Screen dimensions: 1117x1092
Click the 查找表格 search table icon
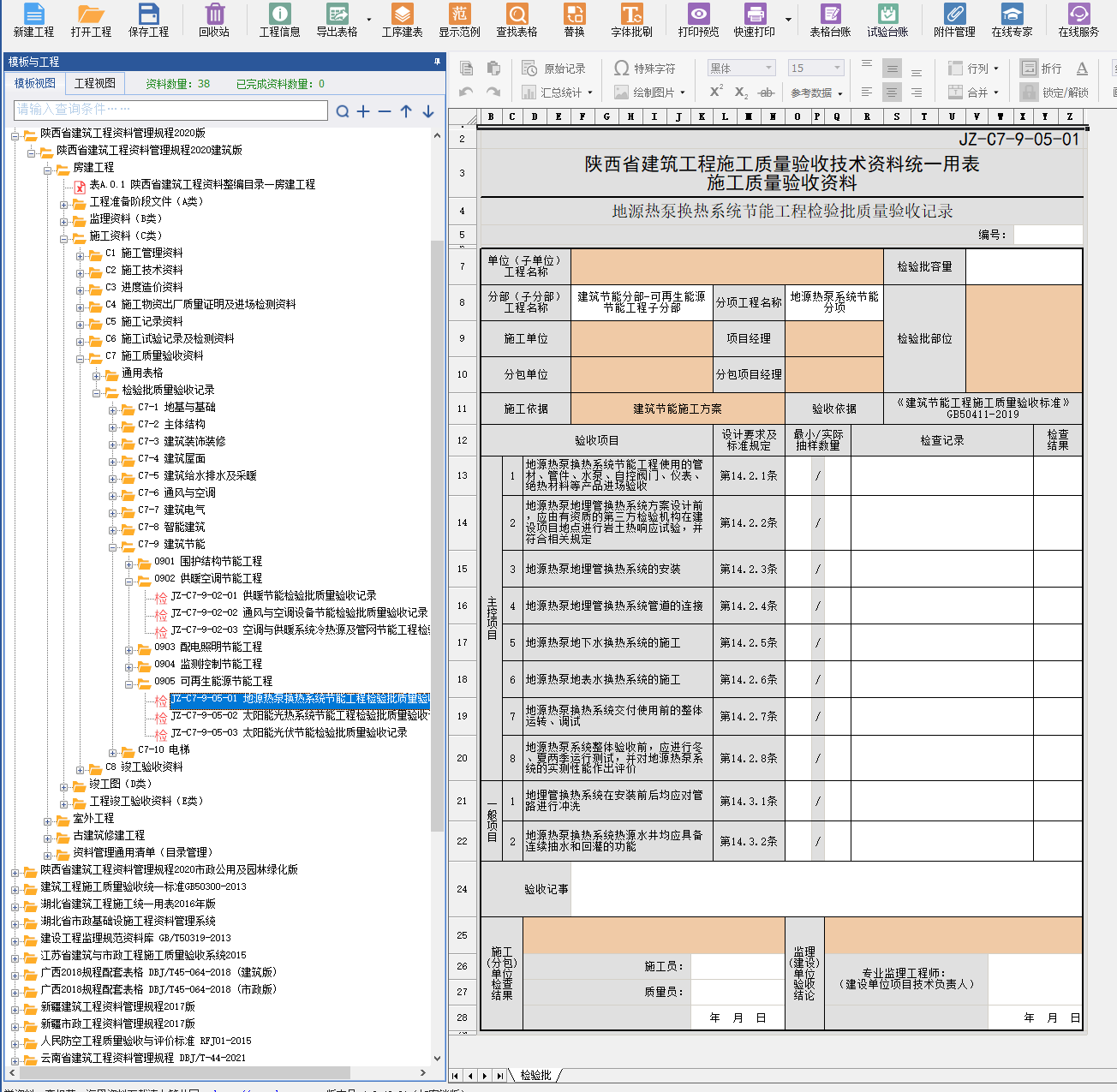coord(517,21)
